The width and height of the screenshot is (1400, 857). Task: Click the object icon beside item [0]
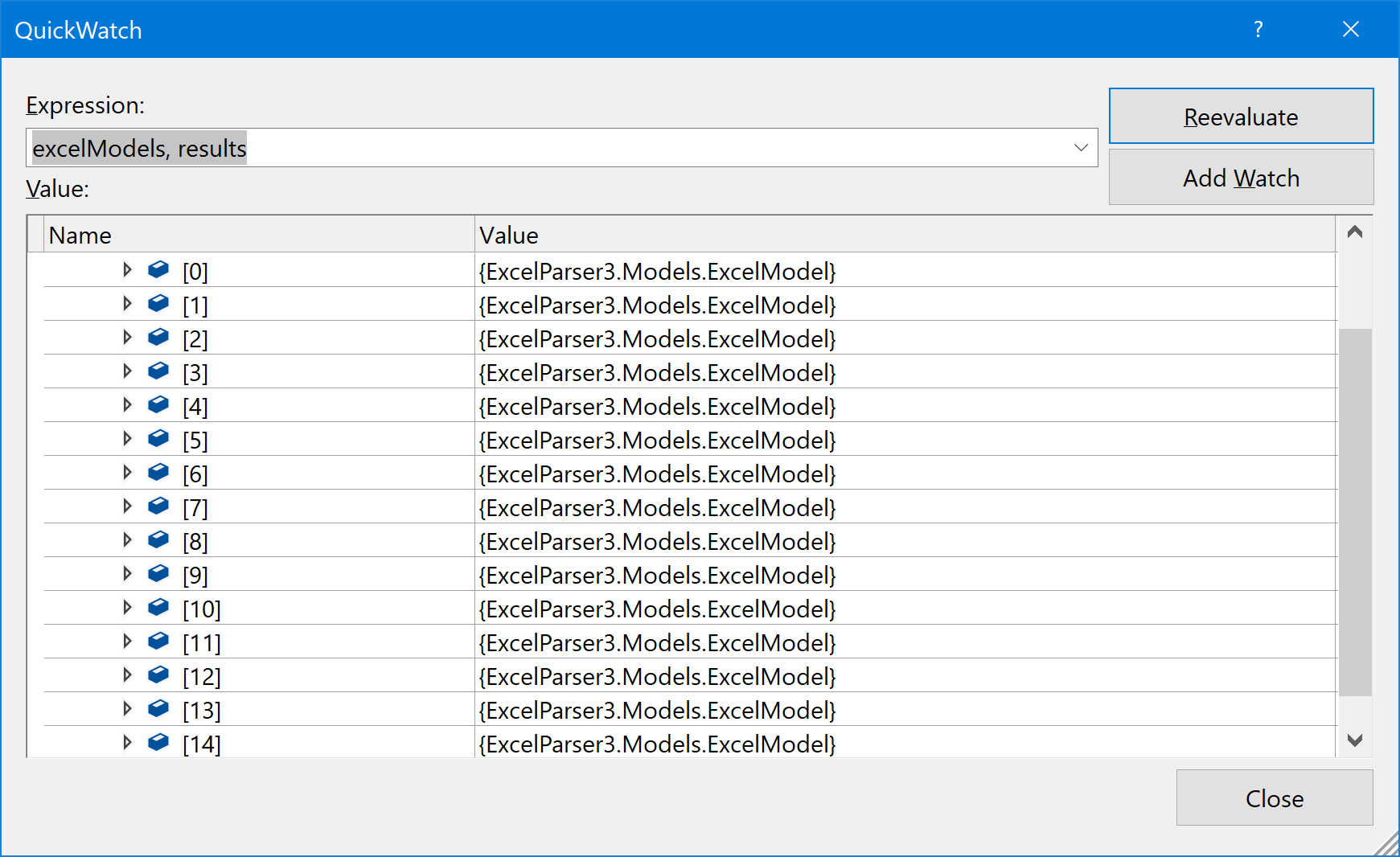(x=158, y=270)
